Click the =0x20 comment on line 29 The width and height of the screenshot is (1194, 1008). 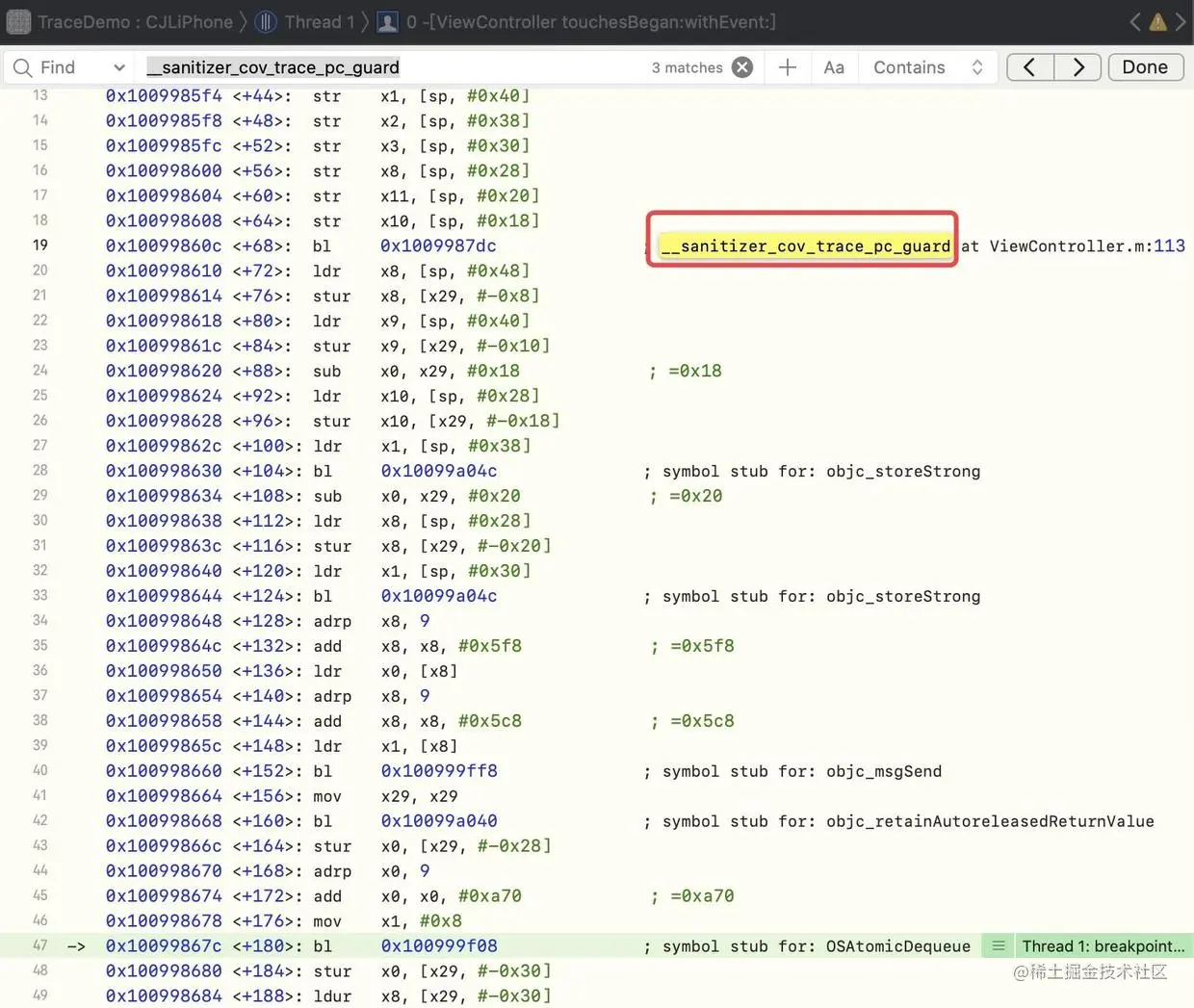click(x=686, y=496)
